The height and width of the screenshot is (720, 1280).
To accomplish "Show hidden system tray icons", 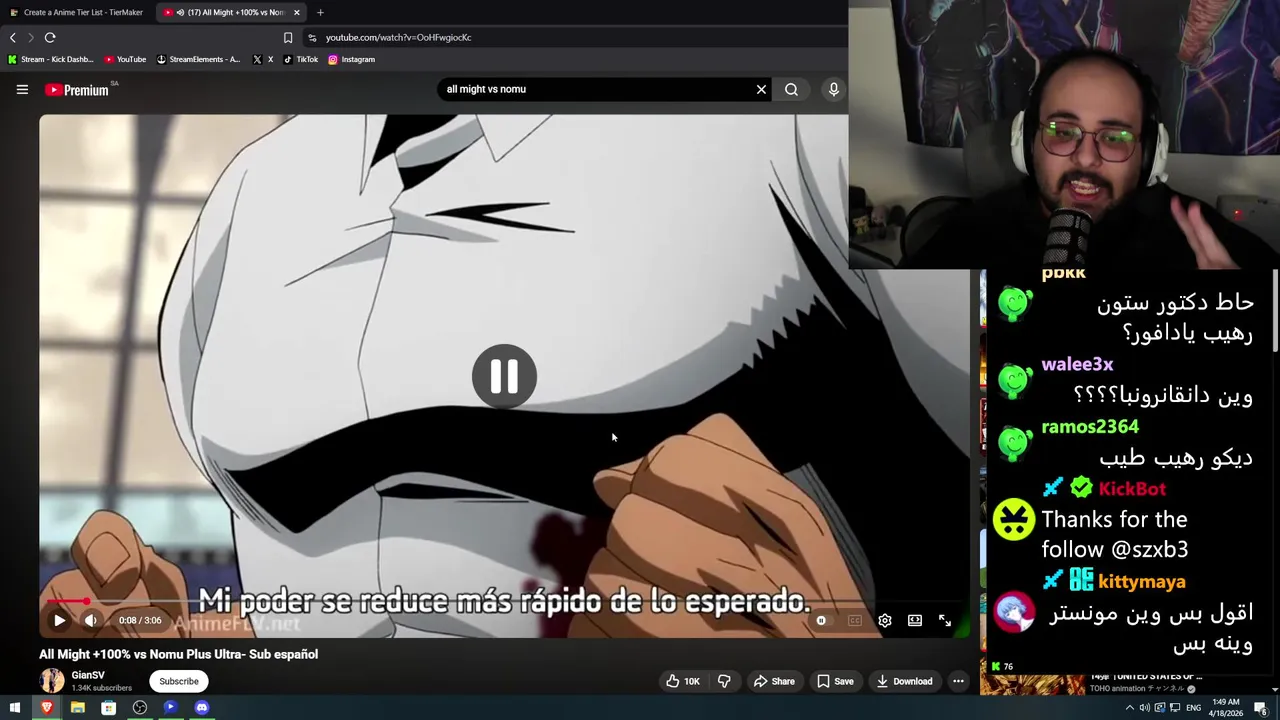I will pyautogui.click(x=1130, y=708).
